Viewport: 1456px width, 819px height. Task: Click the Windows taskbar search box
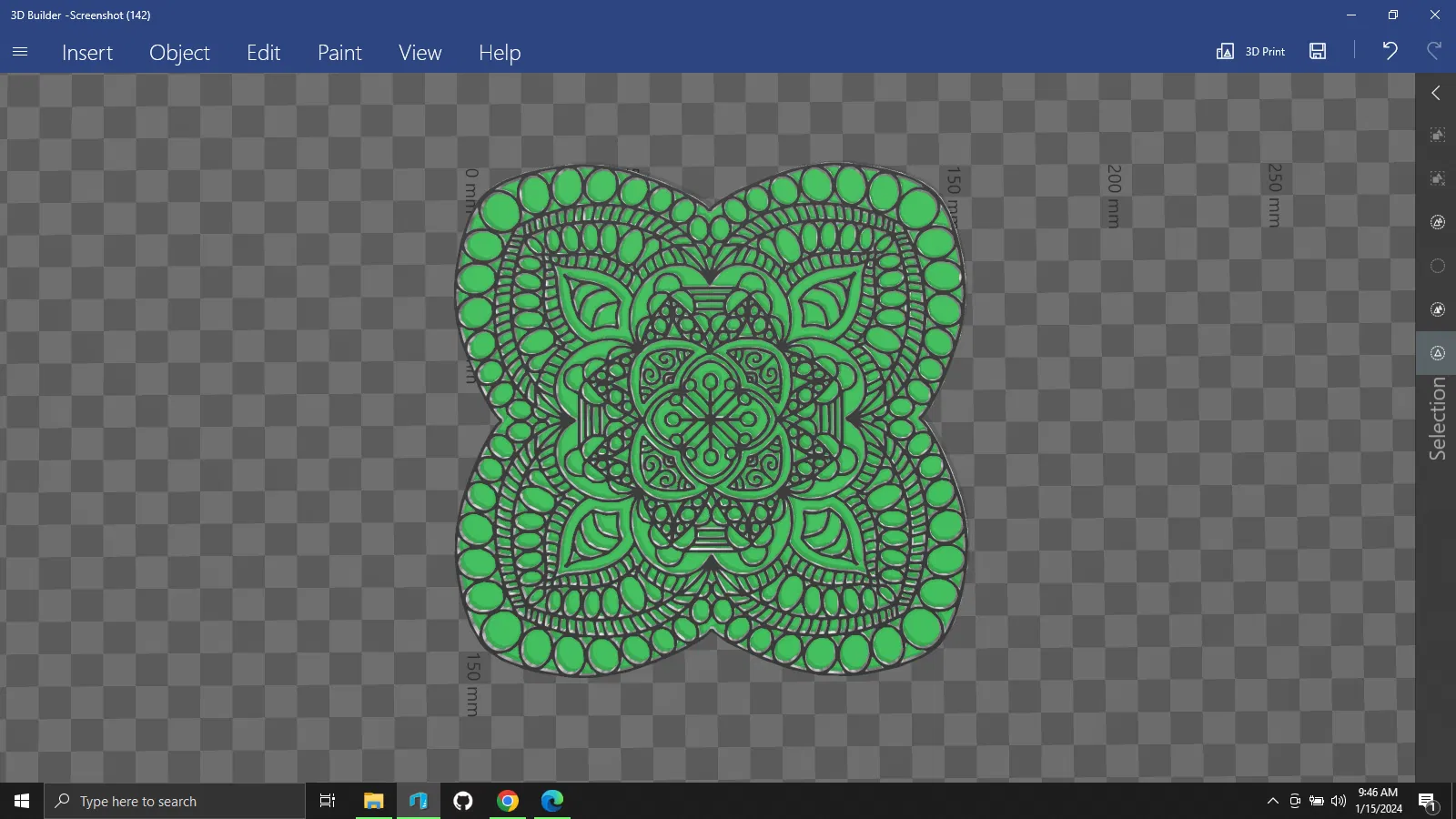[x=175, y=801]
